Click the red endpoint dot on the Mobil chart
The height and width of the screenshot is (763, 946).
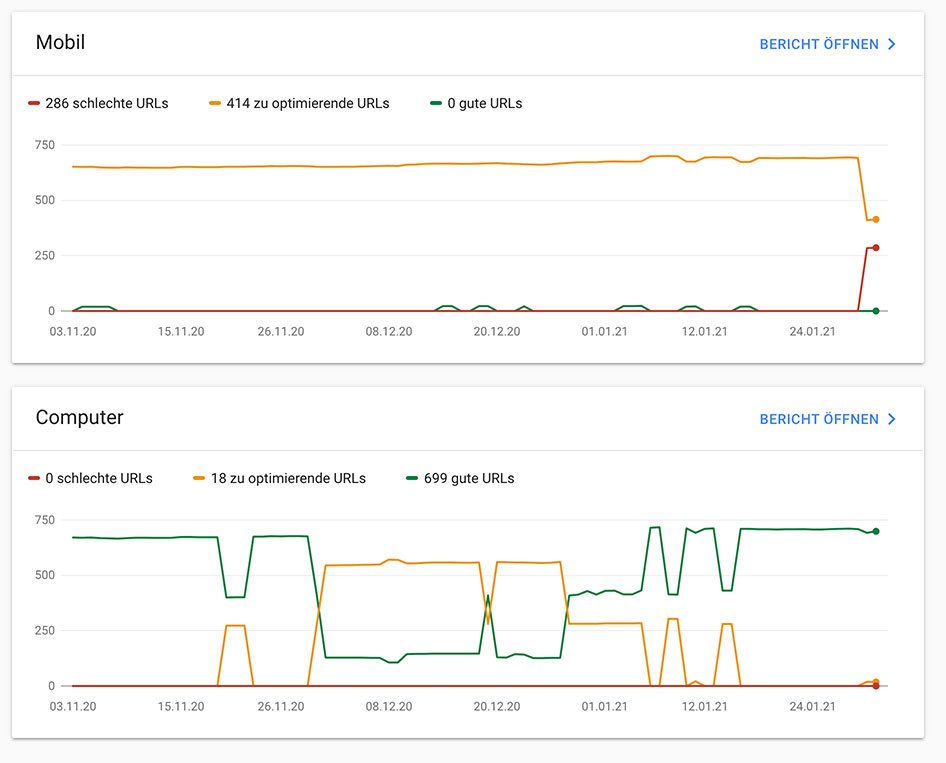click(x=875, y=245)
